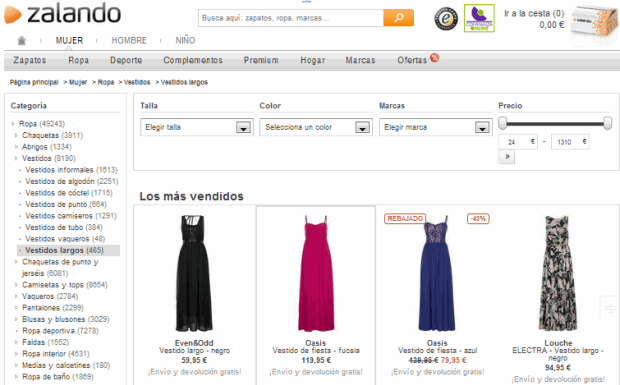Click the blue Oasis dress image

[x=437, y=273]
